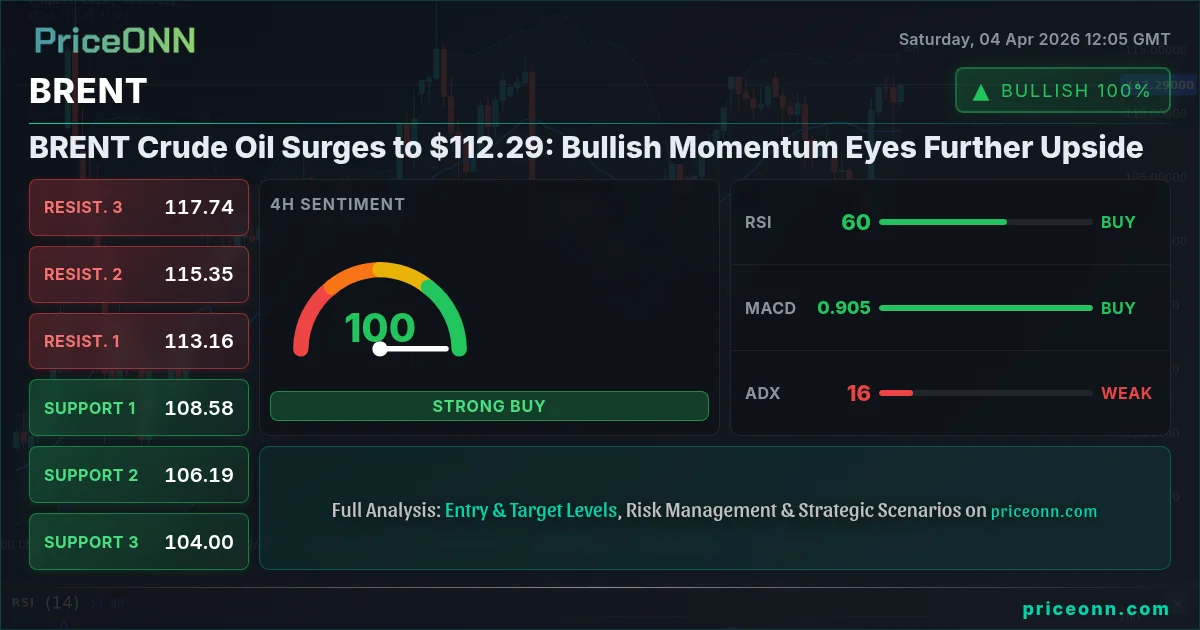The image size is (1200, 630).
Task: Click the RSI progress bar
Action: tap(985, 222)
